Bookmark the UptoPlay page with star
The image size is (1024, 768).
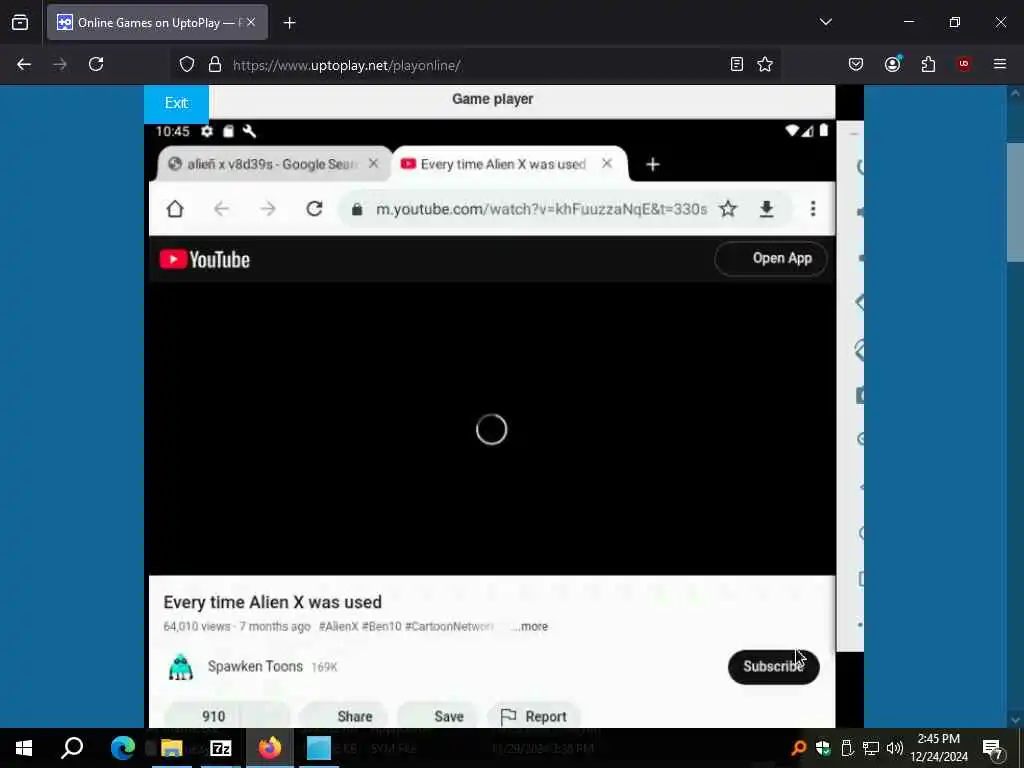click(765, 64)
